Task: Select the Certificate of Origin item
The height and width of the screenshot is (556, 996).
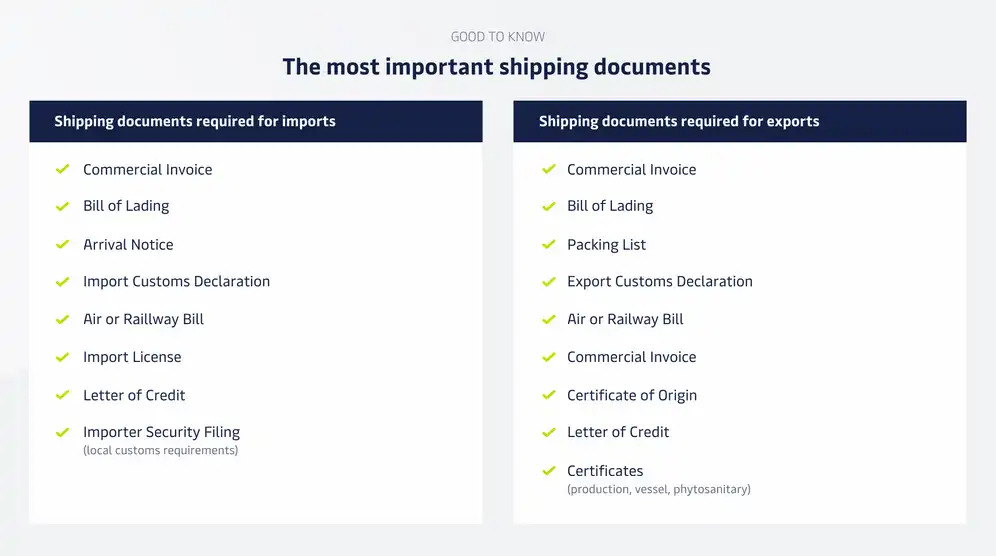Action: tap(632, 395)
